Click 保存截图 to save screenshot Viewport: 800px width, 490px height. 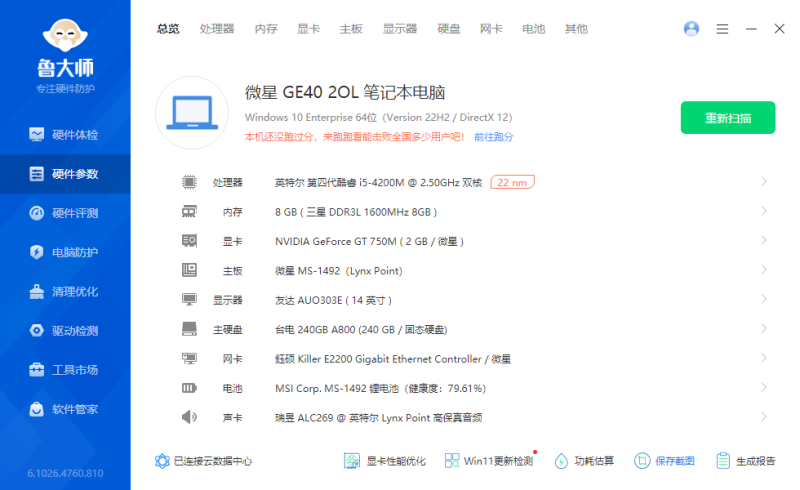point(664,461)
